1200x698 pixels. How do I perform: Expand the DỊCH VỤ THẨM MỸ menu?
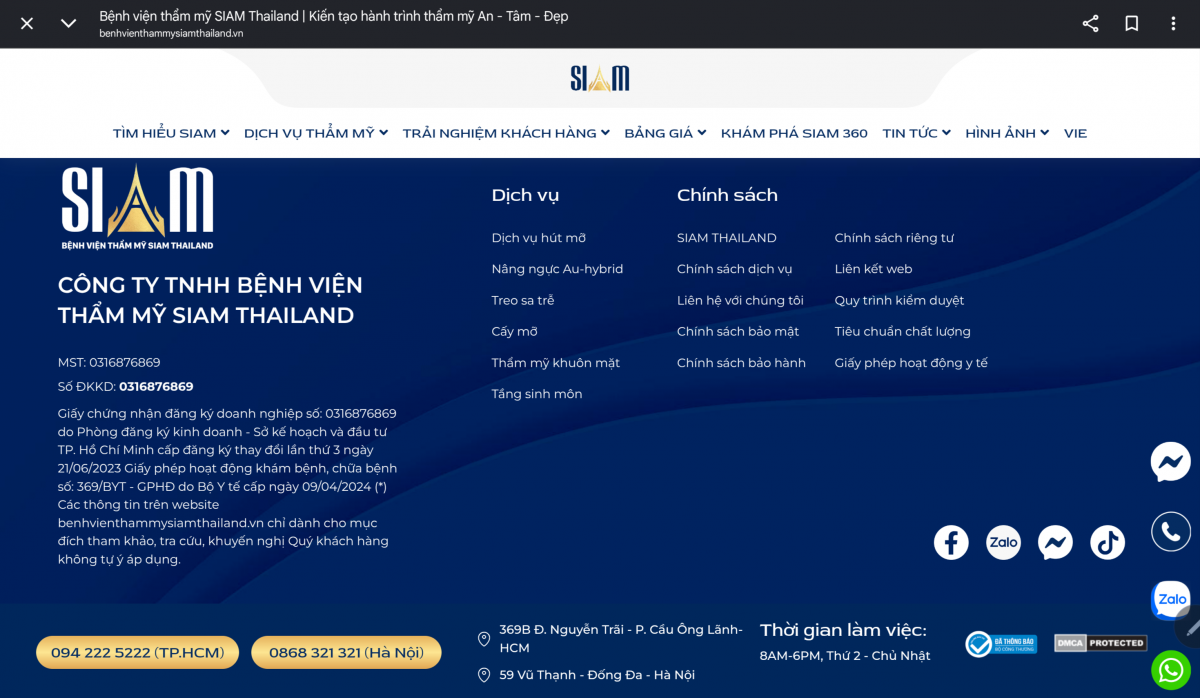[316, 133]
